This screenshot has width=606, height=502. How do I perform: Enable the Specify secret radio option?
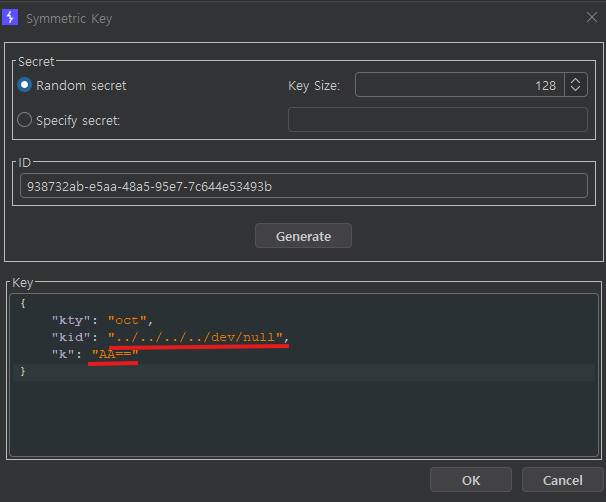25,120
